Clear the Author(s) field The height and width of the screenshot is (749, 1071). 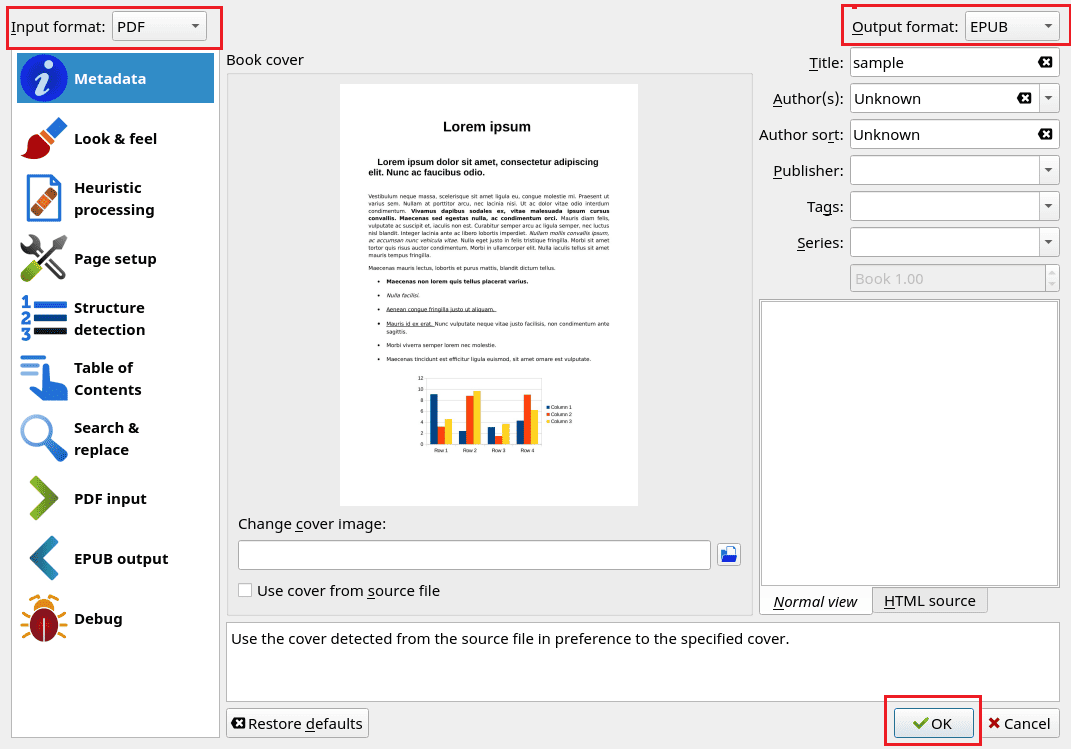coord(1024,98)
